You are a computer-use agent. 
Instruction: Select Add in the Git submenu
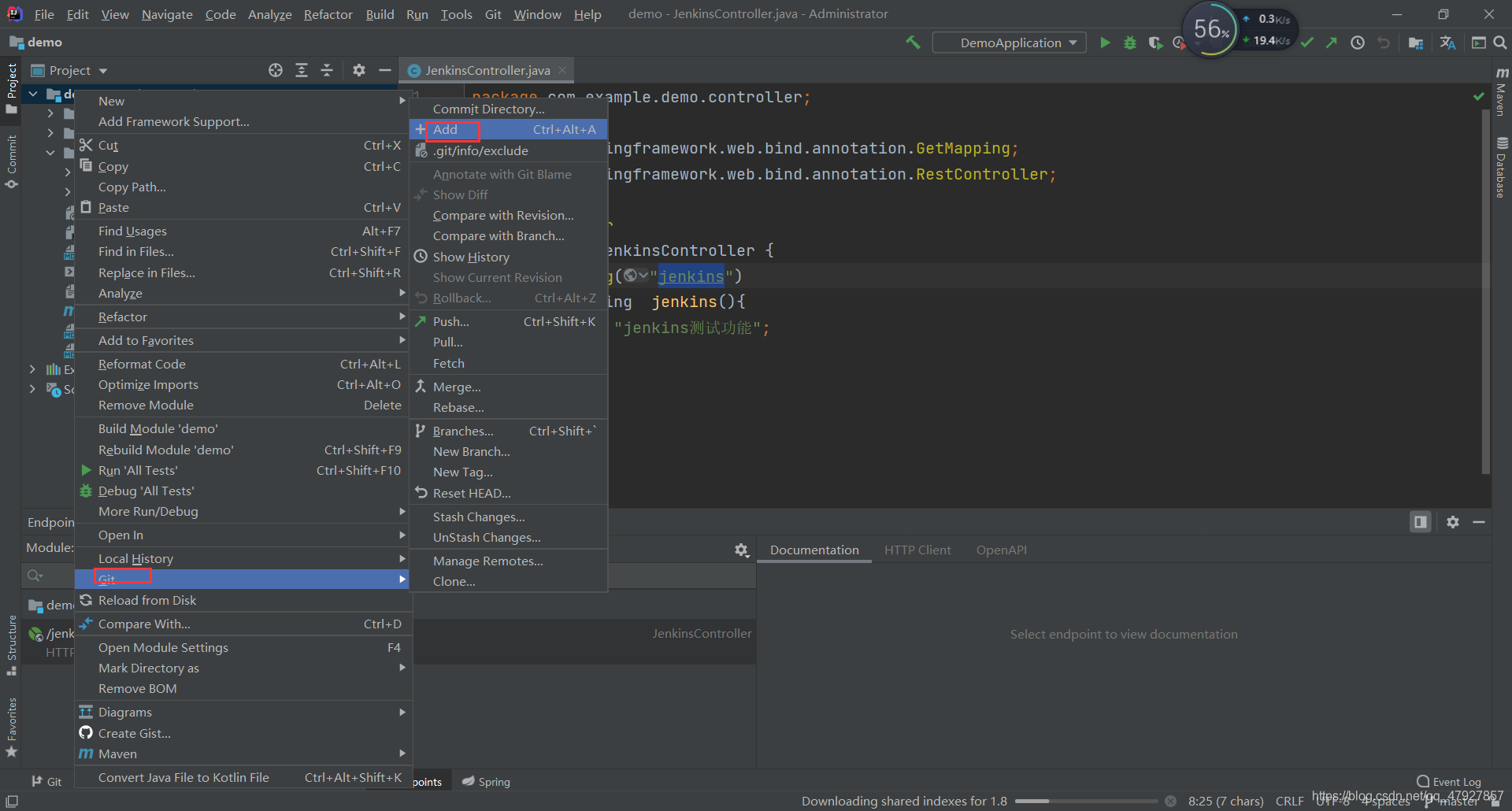tap(509, 129)
